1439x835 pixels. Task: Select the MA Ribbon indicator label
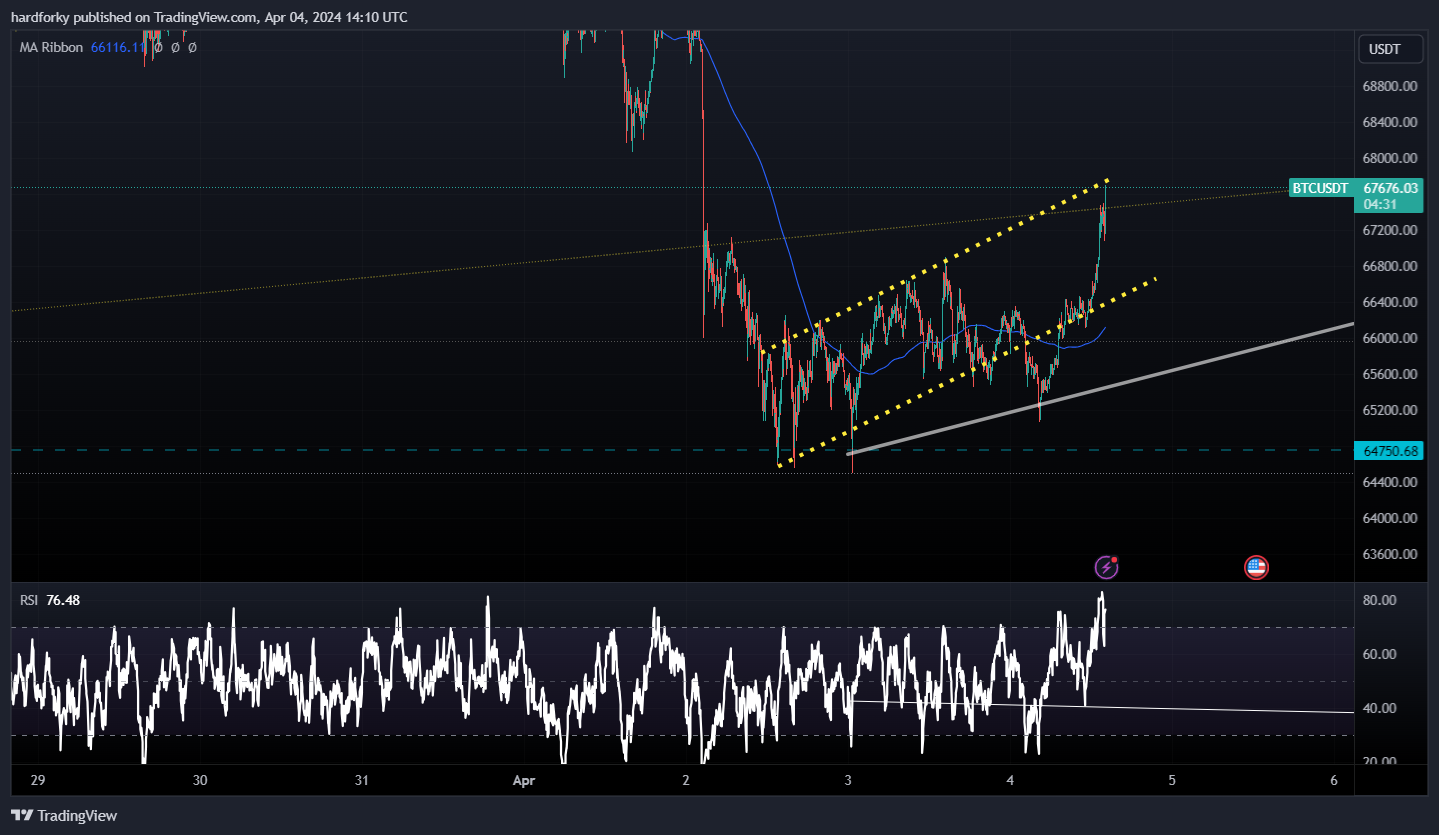[x=51, y=47]
